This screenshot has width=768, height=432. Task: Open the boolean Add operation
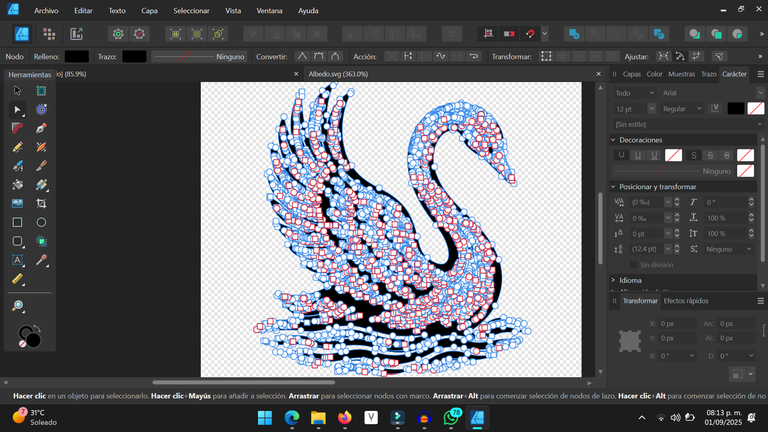574,34
